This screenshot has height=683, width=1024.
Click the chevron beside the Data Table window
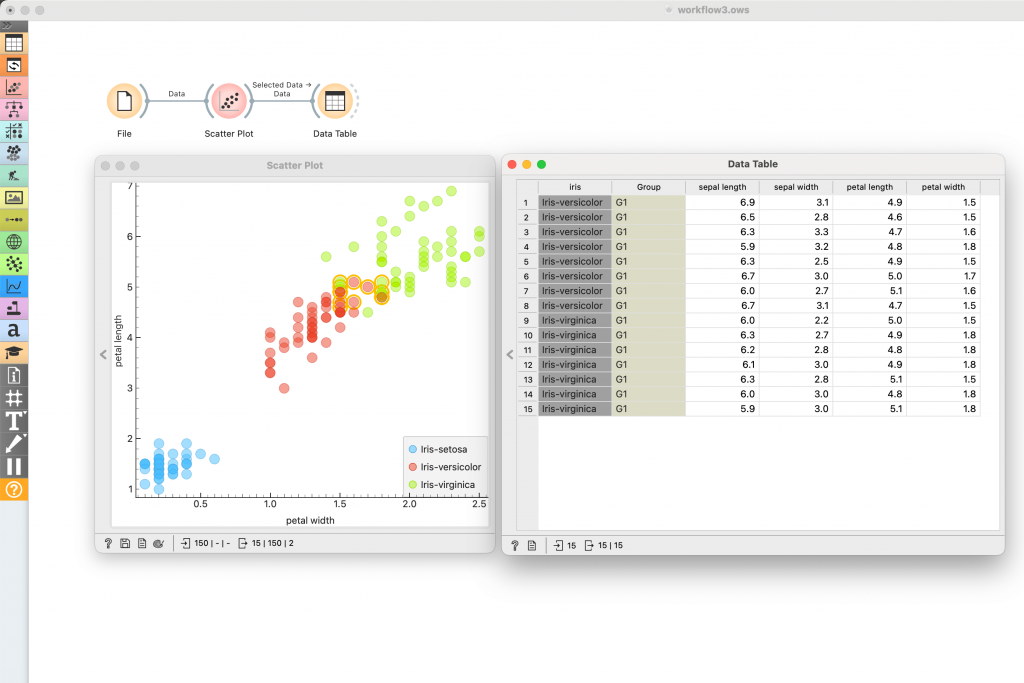pos(510,354)
